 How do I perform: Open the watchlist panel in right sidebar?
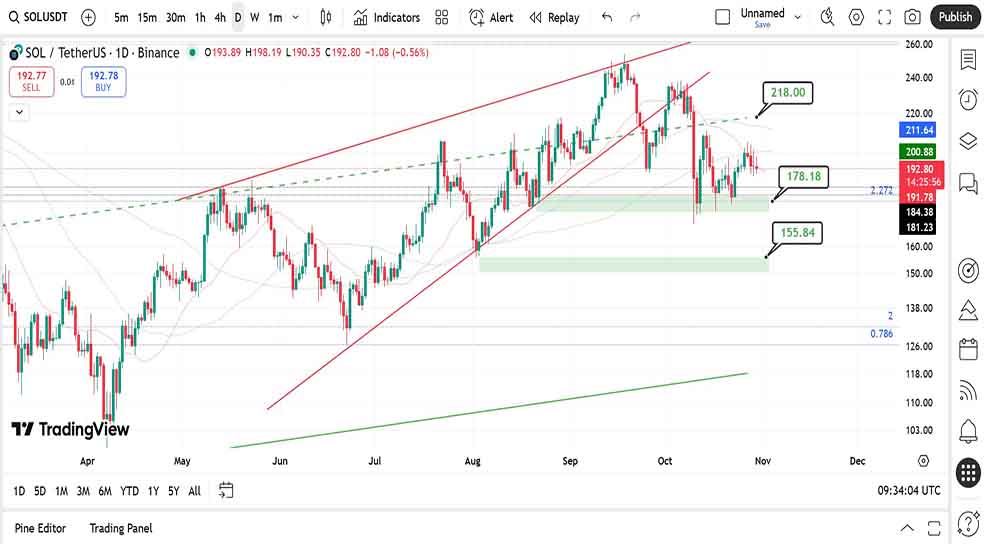(967, 60)
